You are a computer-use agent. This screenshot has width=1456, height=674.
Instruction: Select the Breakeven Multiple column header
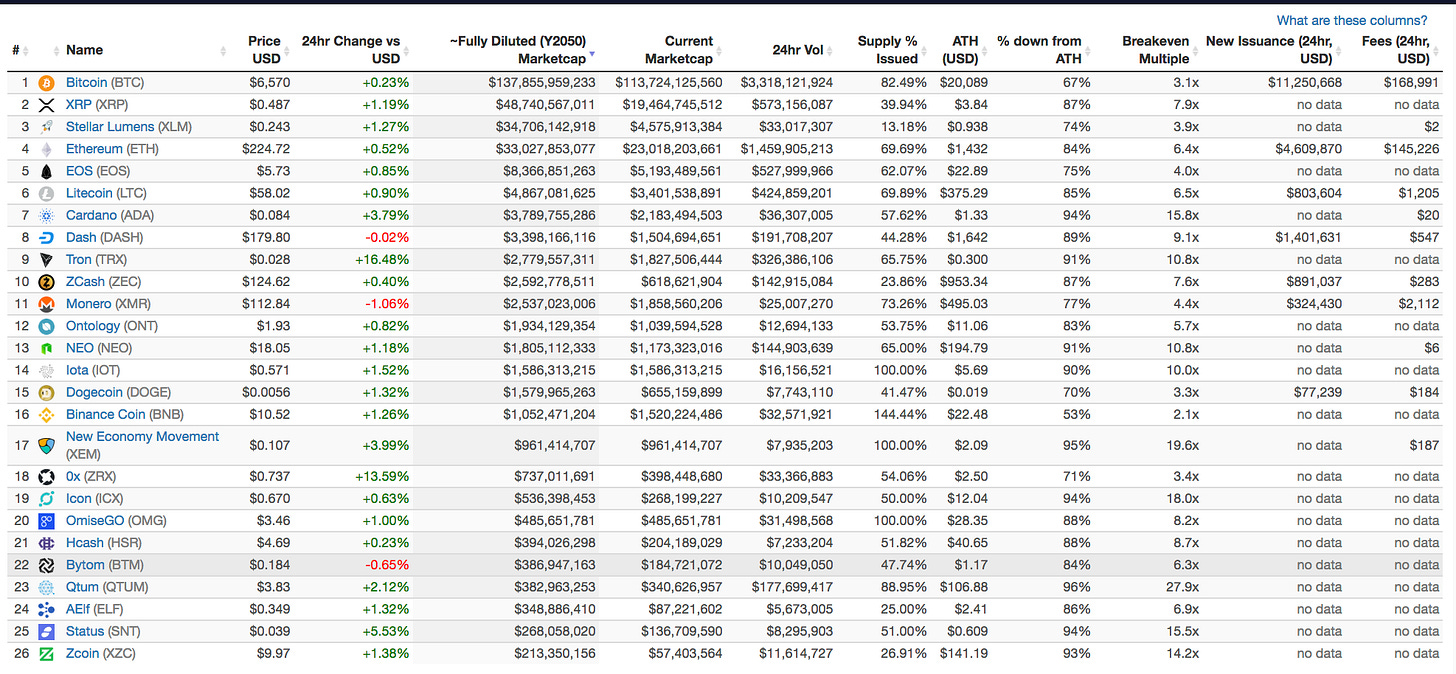point(1155,50)
